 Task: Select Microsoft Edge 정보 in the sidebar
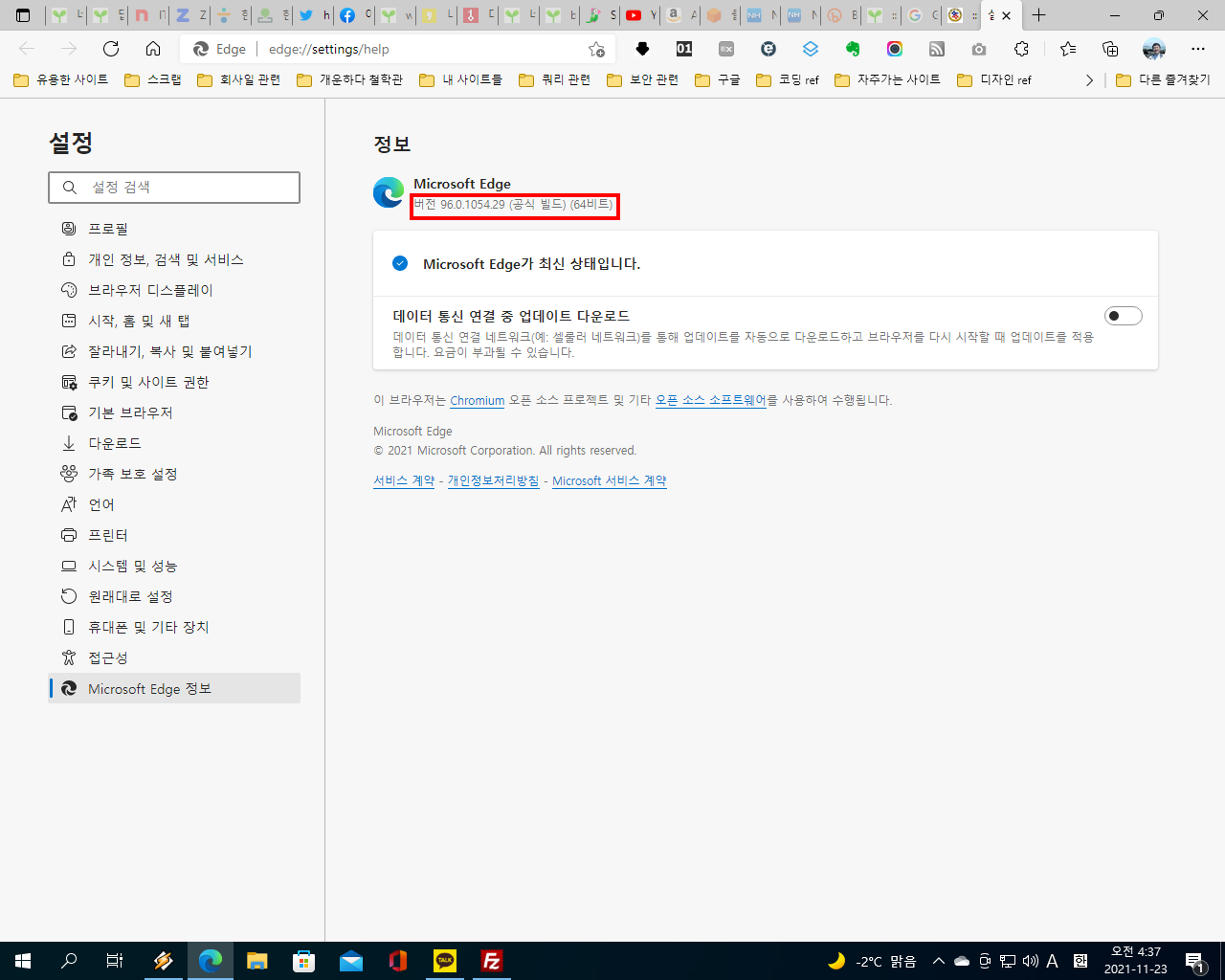[174, 688]
